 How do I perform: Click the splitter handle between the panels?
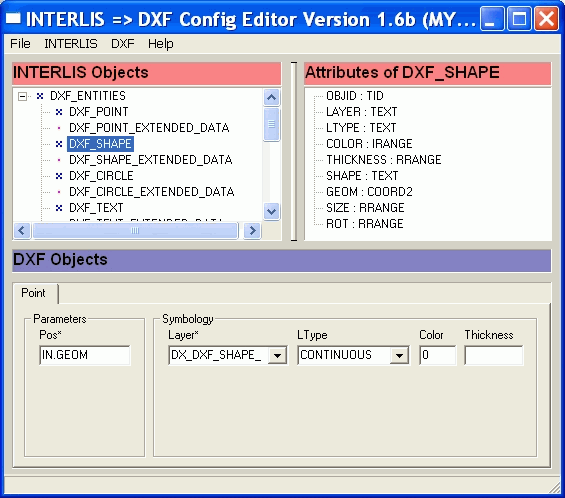point(294,151)
